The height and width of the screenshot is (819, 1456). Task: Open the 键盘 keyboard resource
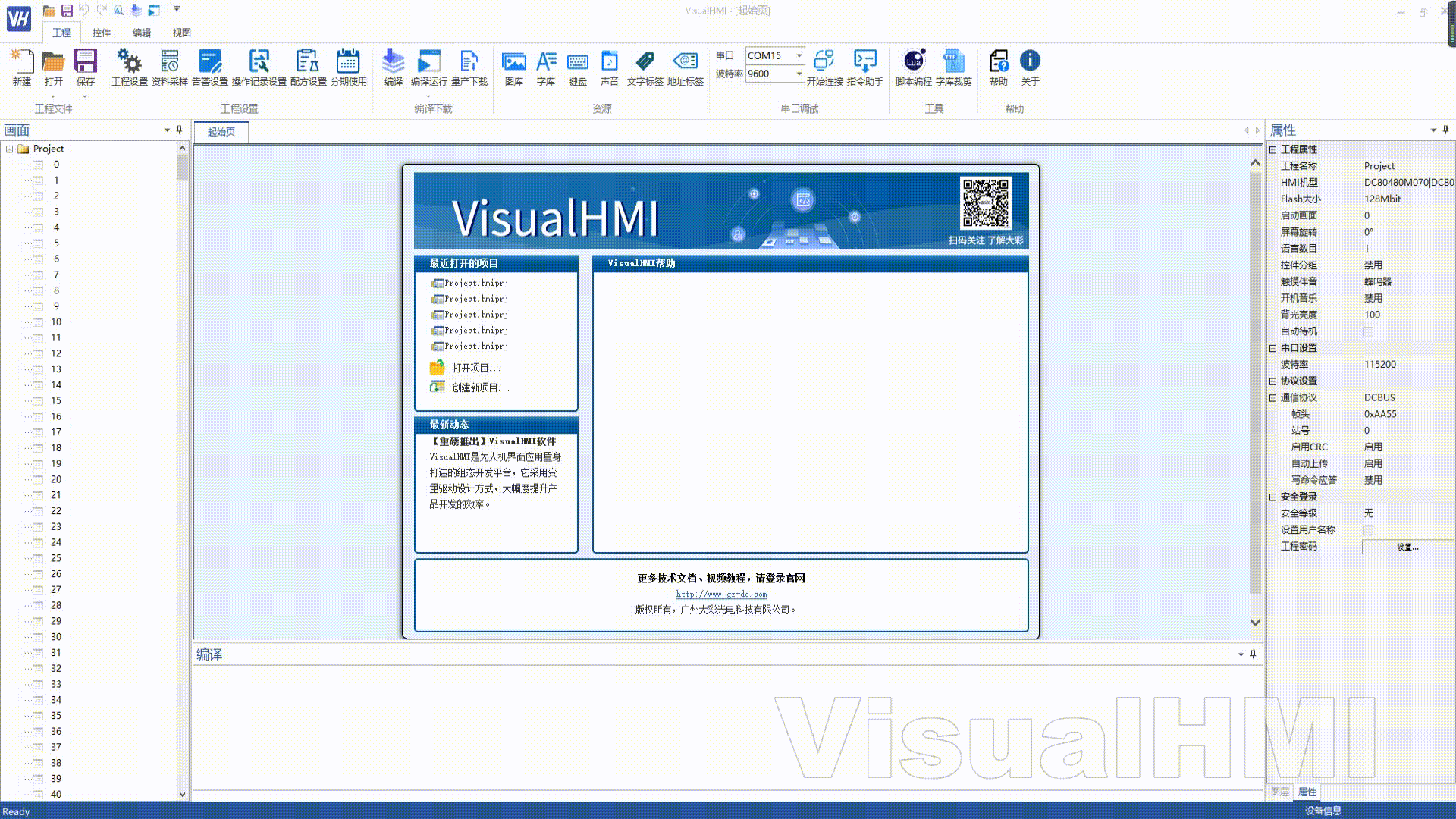[x=578, y=67]
